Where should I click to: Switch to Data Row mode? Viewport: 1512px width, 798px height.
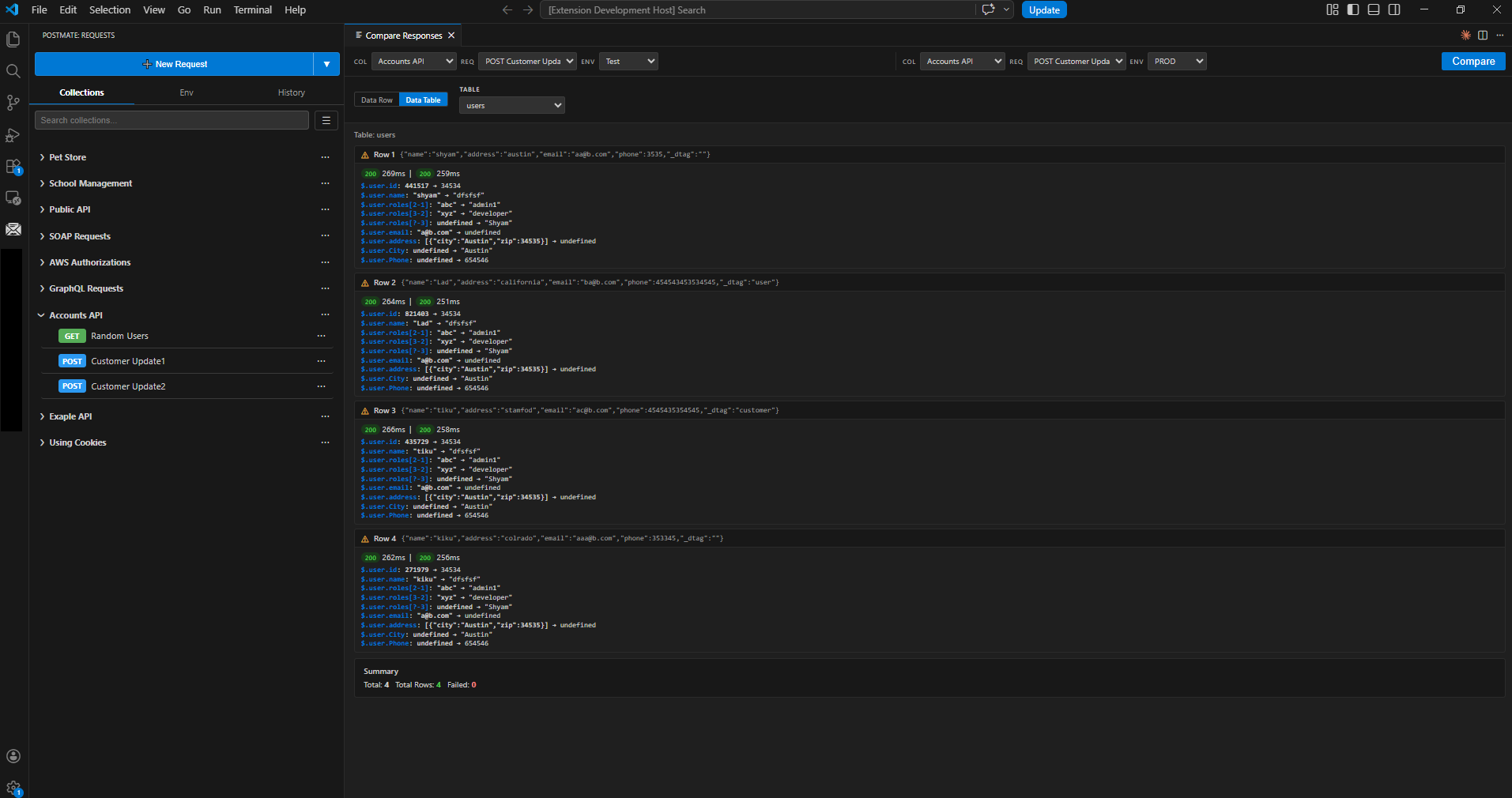[x=376, y=100]
